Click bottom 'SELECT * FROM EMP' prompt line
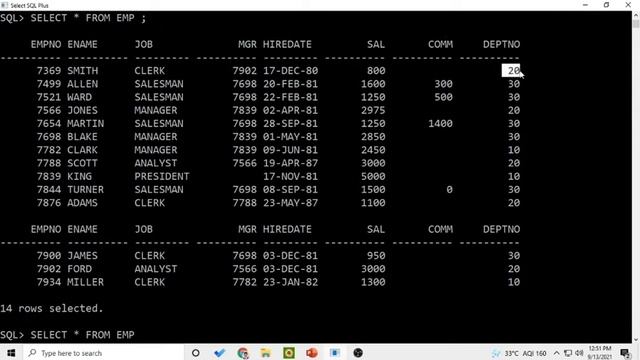640x360 pixels. 67,335
